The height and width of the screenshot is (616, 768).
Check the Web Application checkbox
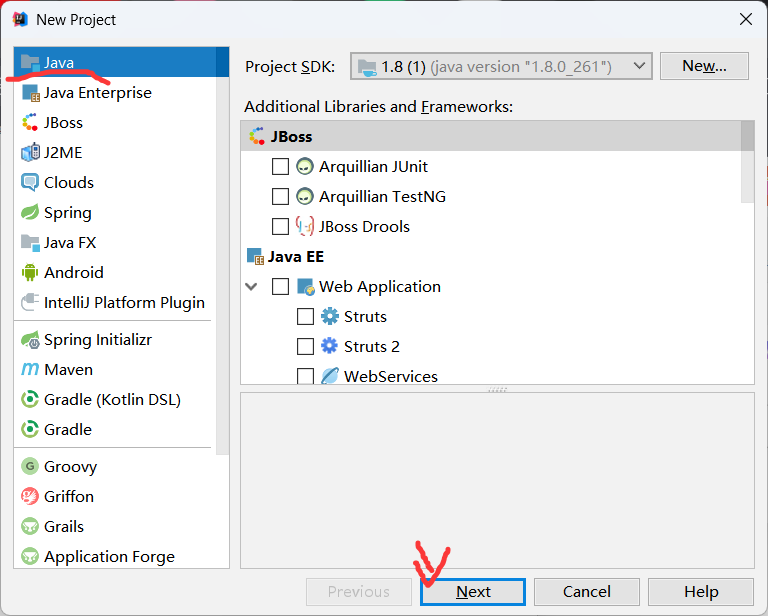pos(280,286)
